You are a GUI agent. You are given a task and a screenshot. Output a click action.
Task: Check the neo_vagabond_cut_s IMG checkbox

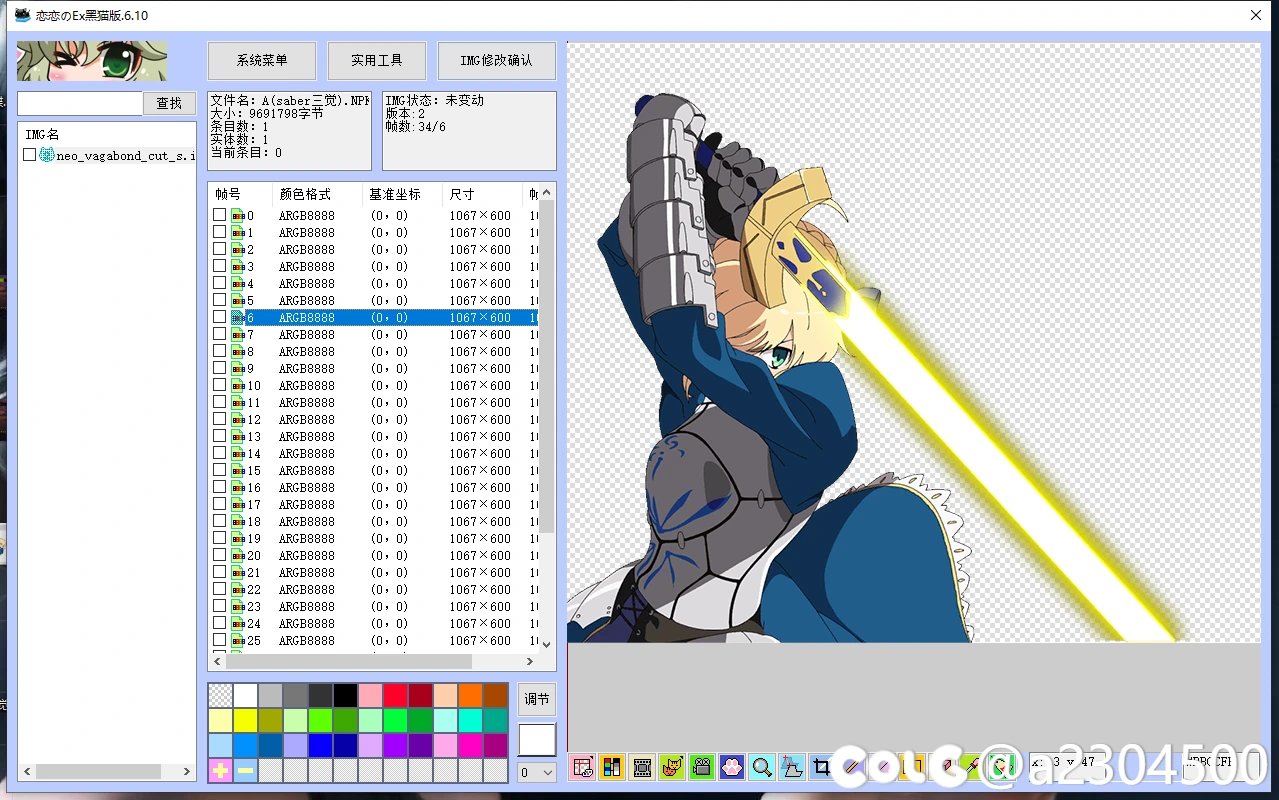click(30, 155)
